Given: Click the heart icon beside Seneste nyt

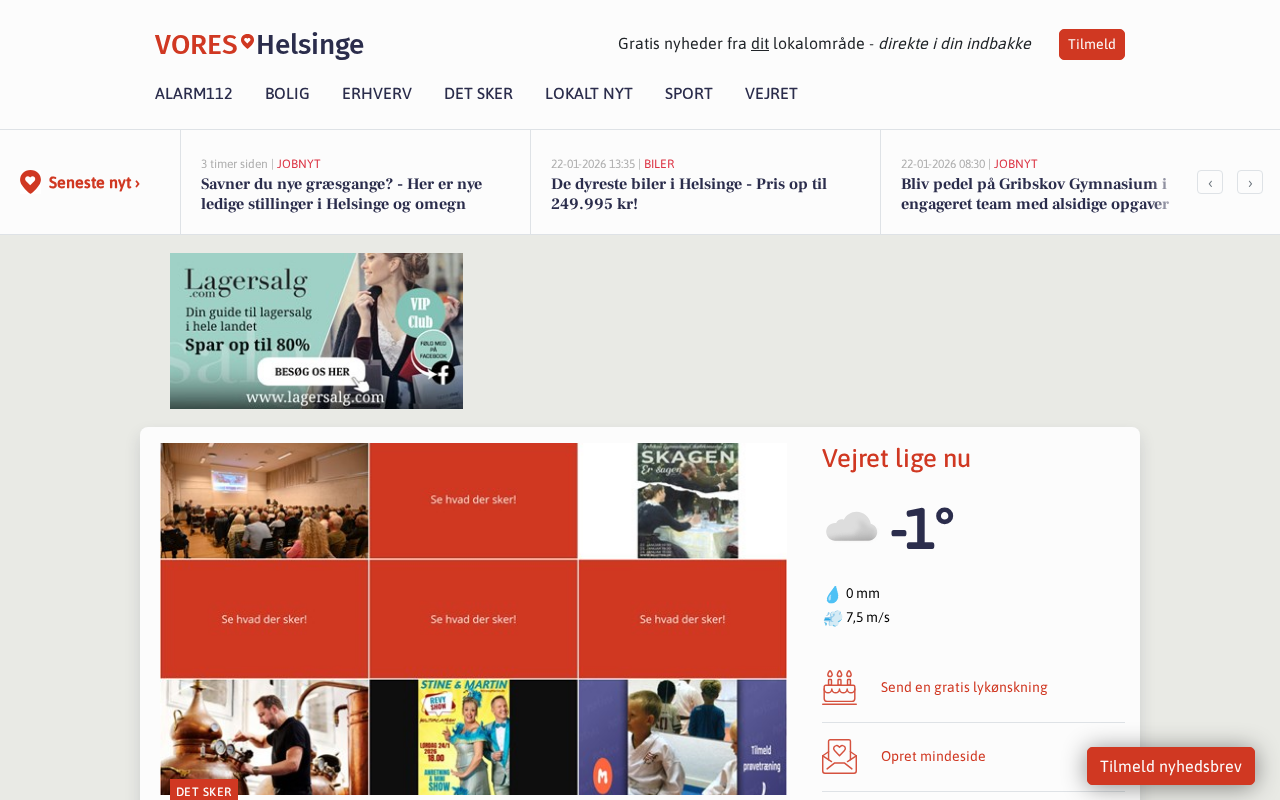Looking at the screenshot, I should click(x=31, y=182).
